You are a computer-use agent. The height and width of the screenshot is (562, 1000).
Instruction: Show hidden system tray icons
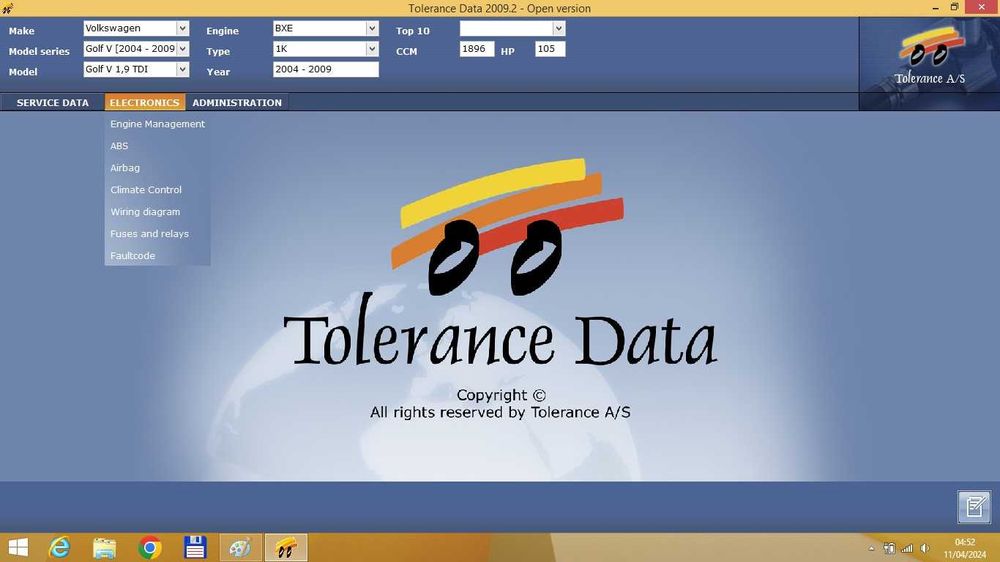tap(871, 549)
